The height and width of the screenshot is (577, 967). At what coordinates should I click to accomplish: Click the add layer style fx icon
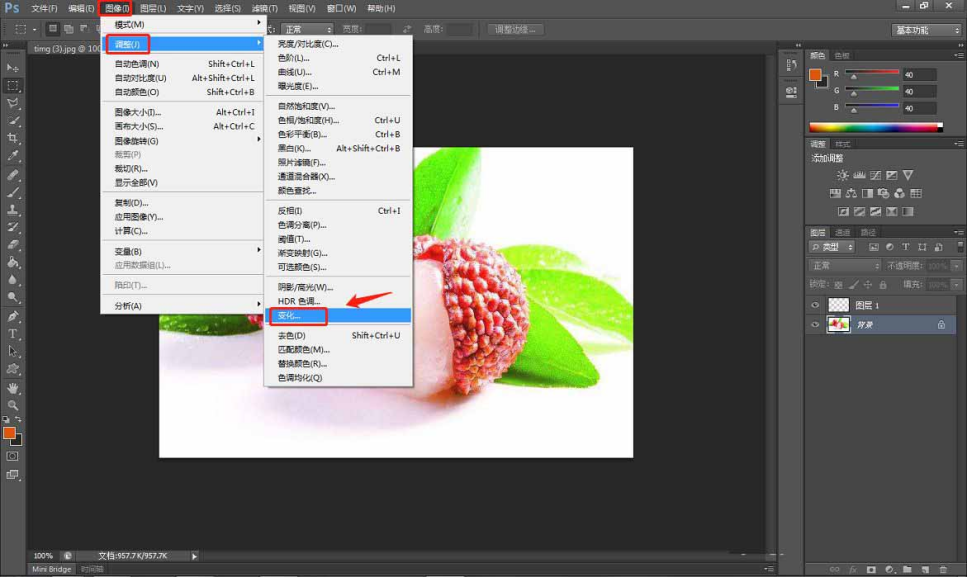pyautogui.click(x=851, y=569)
